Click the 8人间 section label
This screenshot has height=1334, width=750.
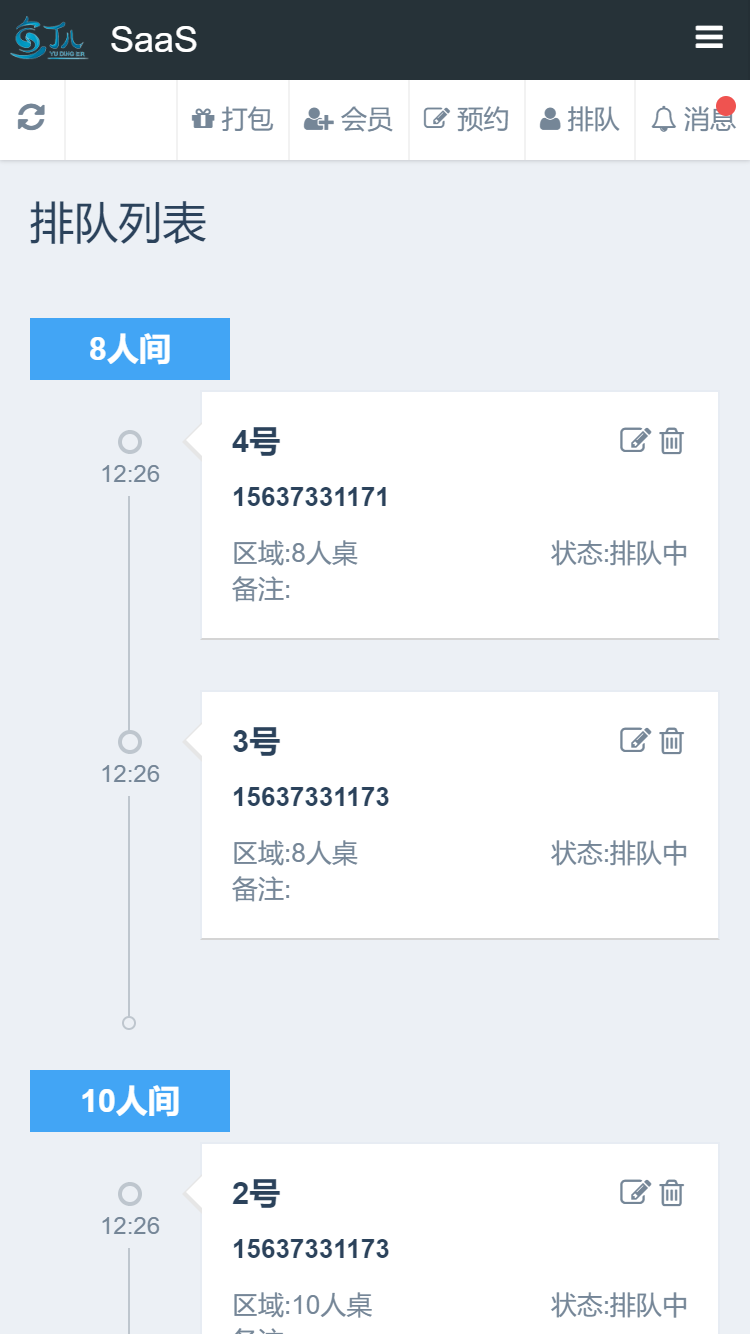pyautogui.click(x=130, y=349)
